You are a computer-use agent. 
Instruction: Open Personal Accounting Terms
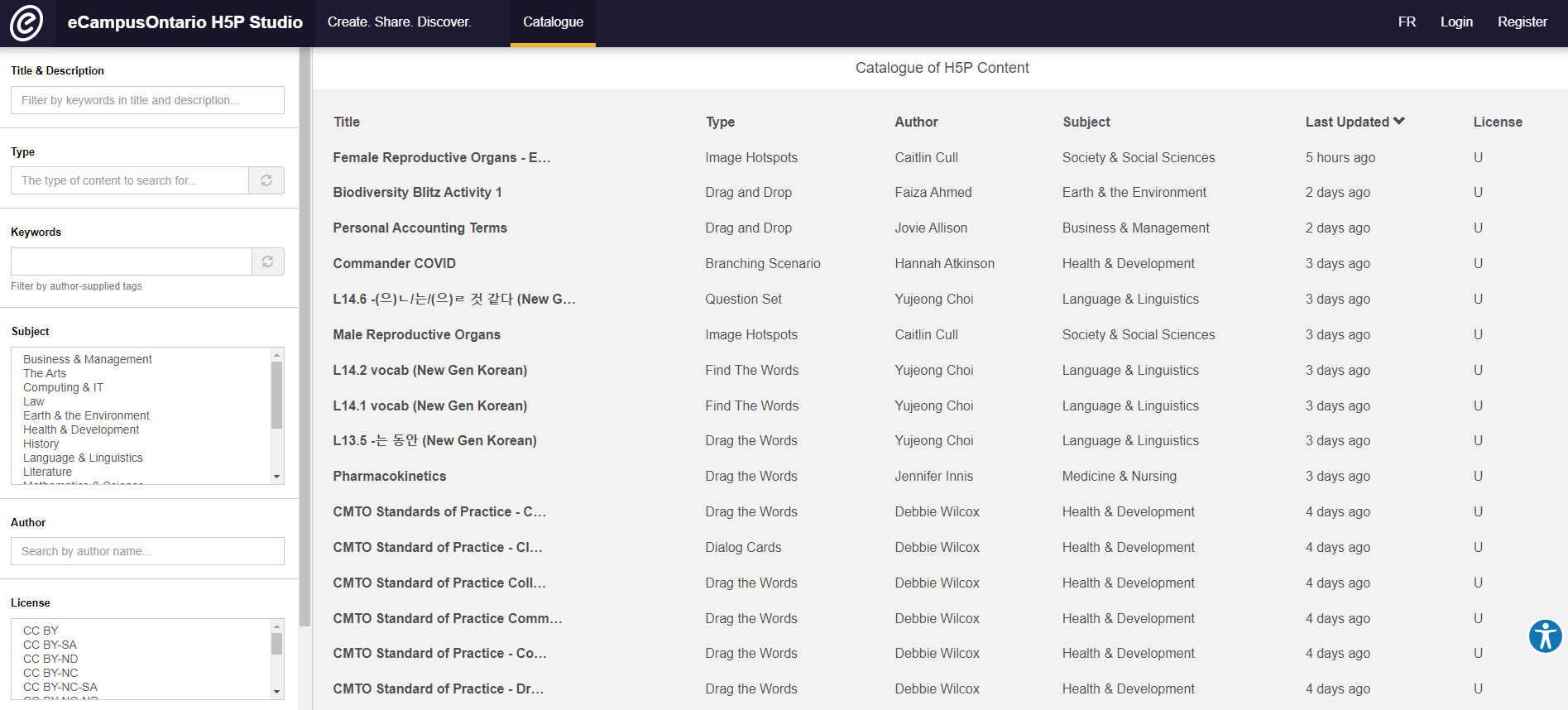tap(420, 228)
